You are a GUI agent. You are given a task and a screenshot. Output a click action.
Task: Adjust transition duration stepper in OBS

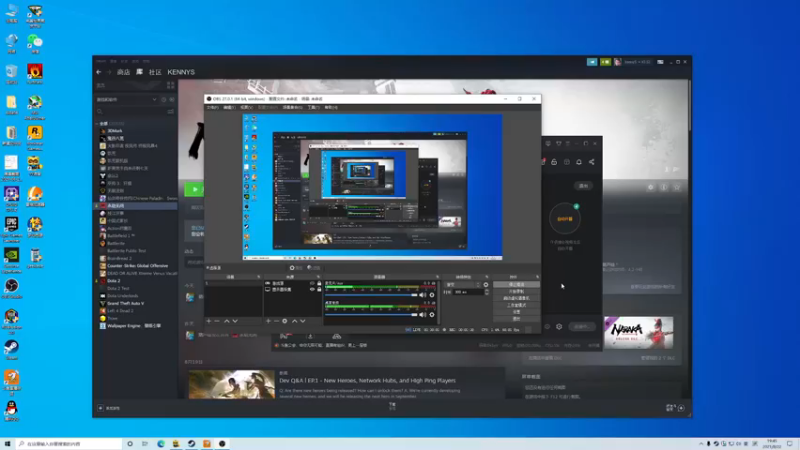click(x=487, y=292)
